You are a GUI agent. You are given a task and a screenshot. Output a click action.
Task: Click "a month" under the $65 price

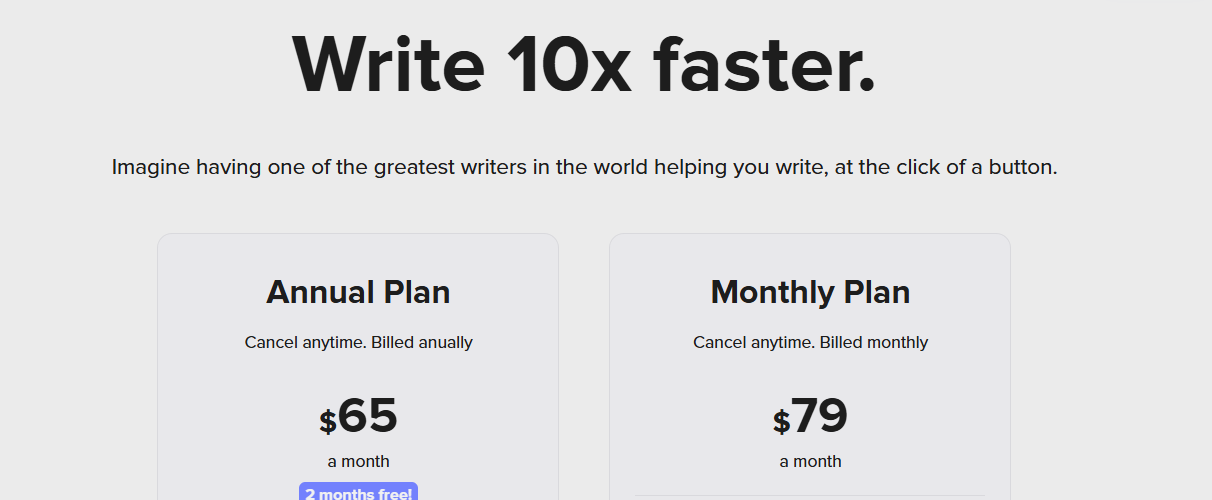(358, 461)
